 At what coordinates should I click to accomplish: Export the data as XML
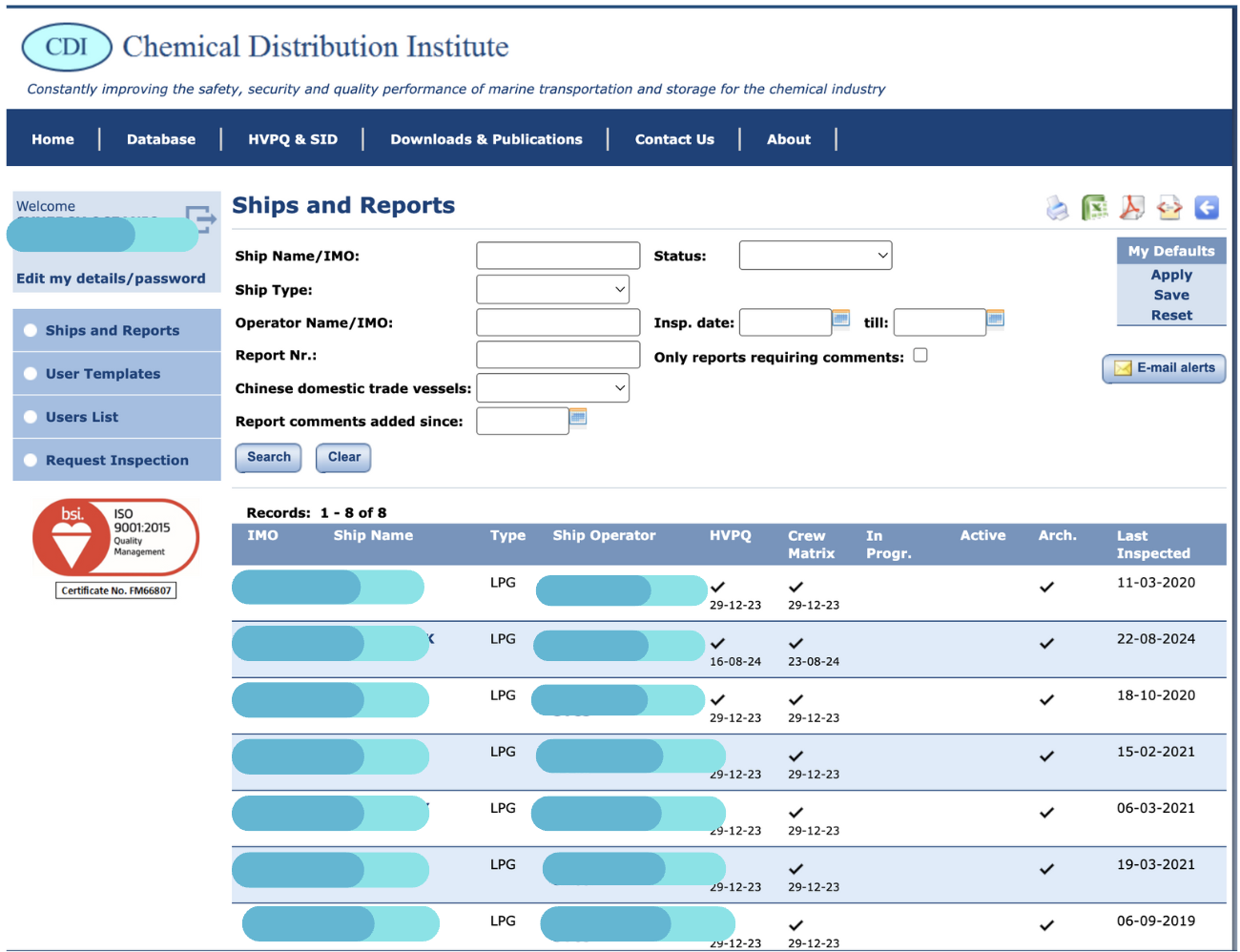pyautogui.click(x=1169, y=207)
